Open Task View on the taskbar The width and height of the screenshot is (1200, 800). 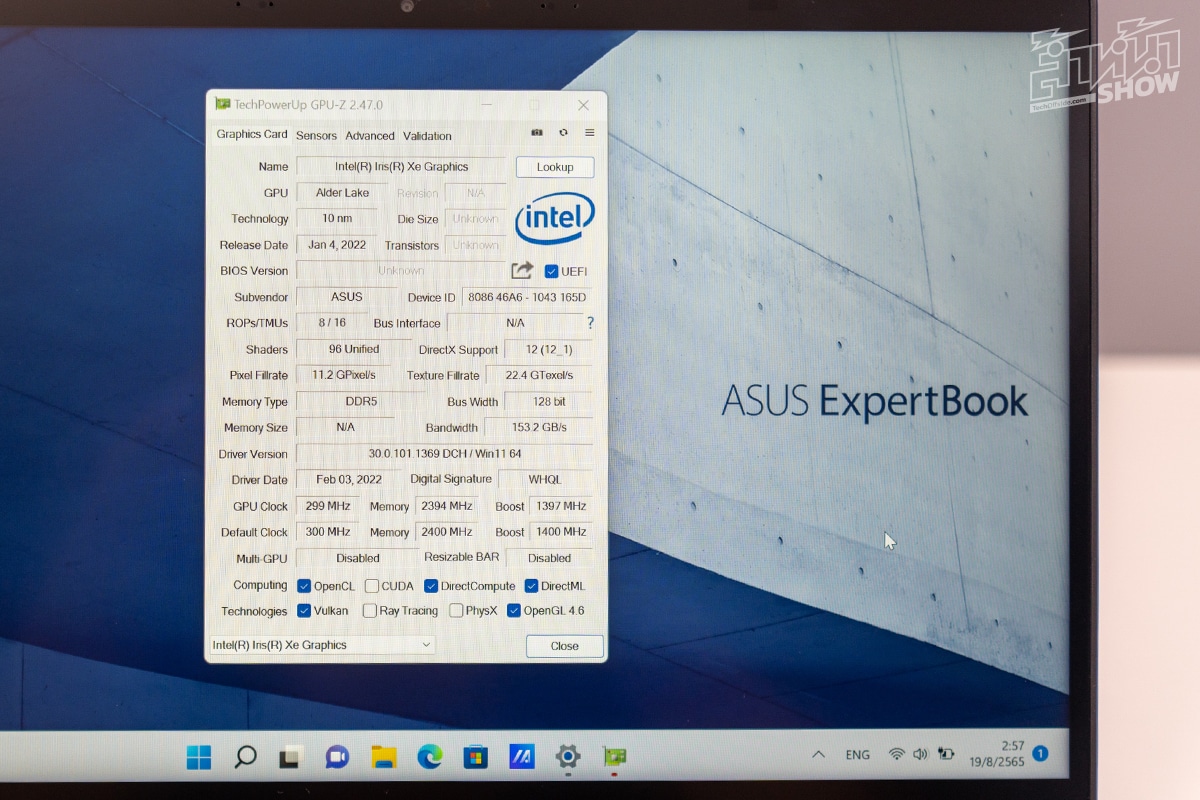(x=291, y=757)
